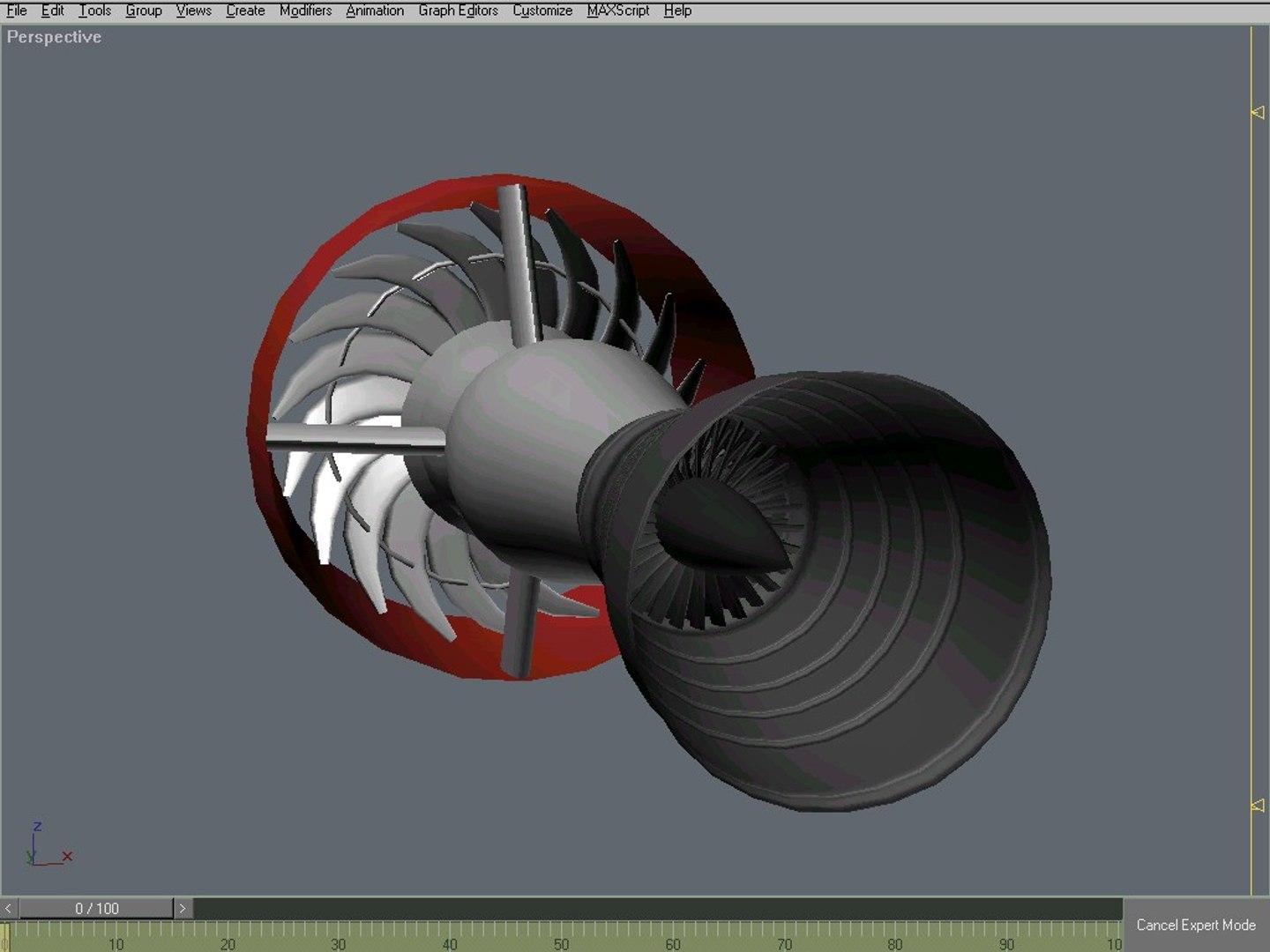Open the Create menu
This screenshot has height=952, width=1270.
pyautogui.click(x=245, y=11)
